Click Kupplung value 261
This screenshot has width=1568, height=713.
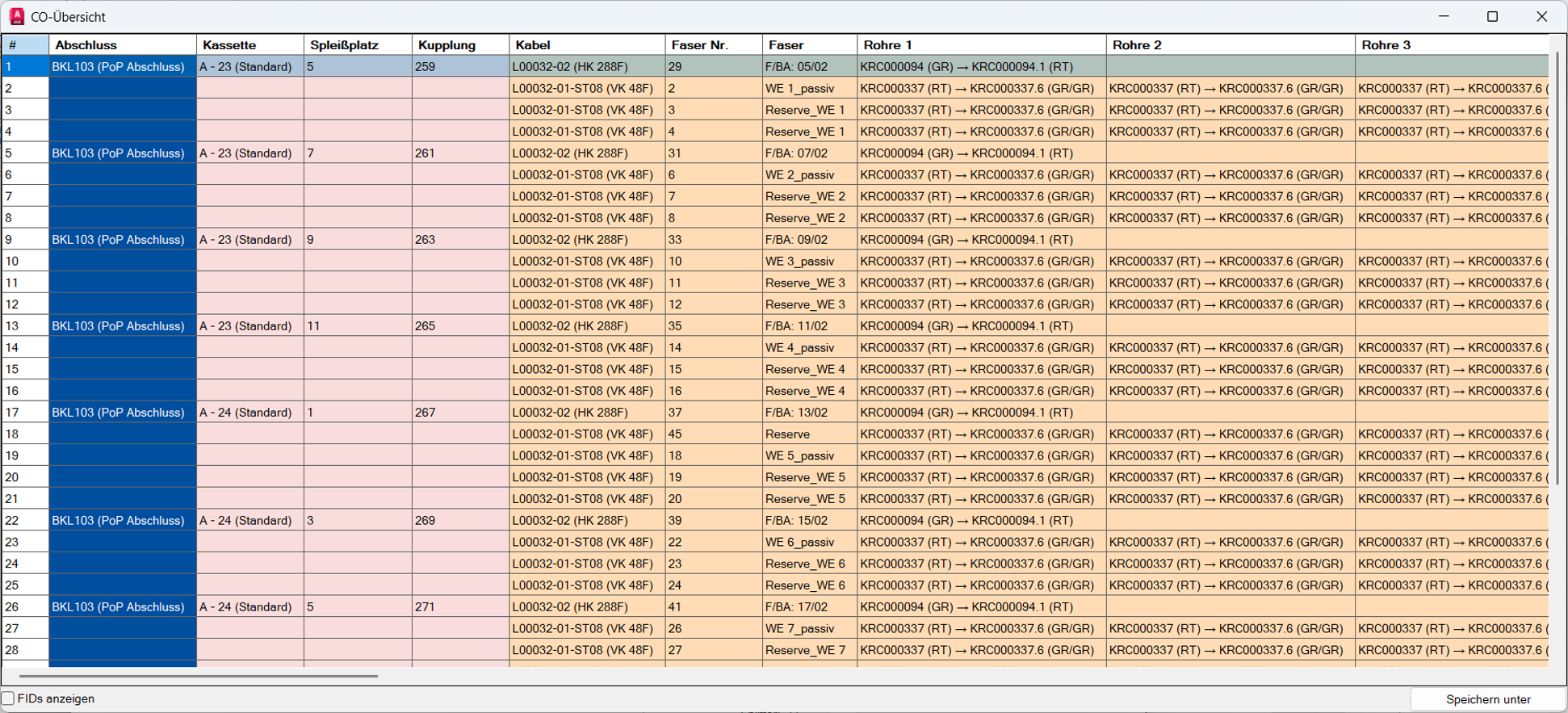click(x=460, y=153)
